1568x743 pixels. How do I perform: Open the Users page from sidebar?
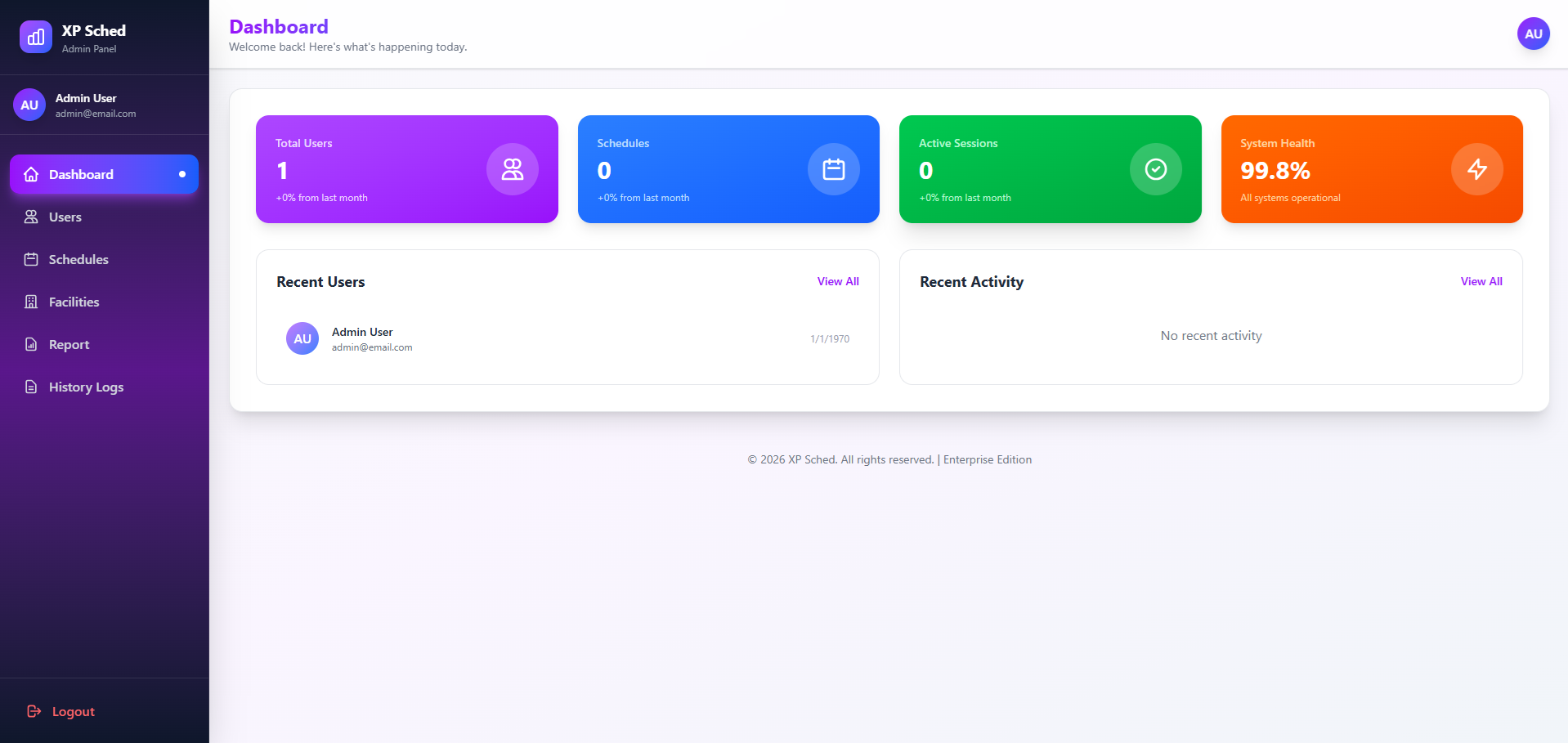65,217
